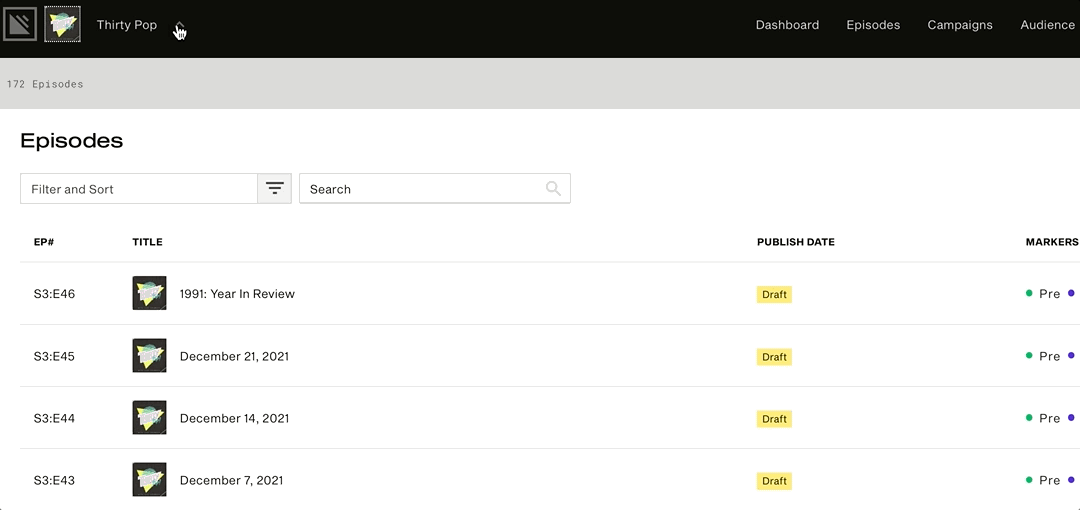This screenshot has width=1080, height=510.
Task: Open the December 7, 2021 episode
Action: click(x=231, y=480)
